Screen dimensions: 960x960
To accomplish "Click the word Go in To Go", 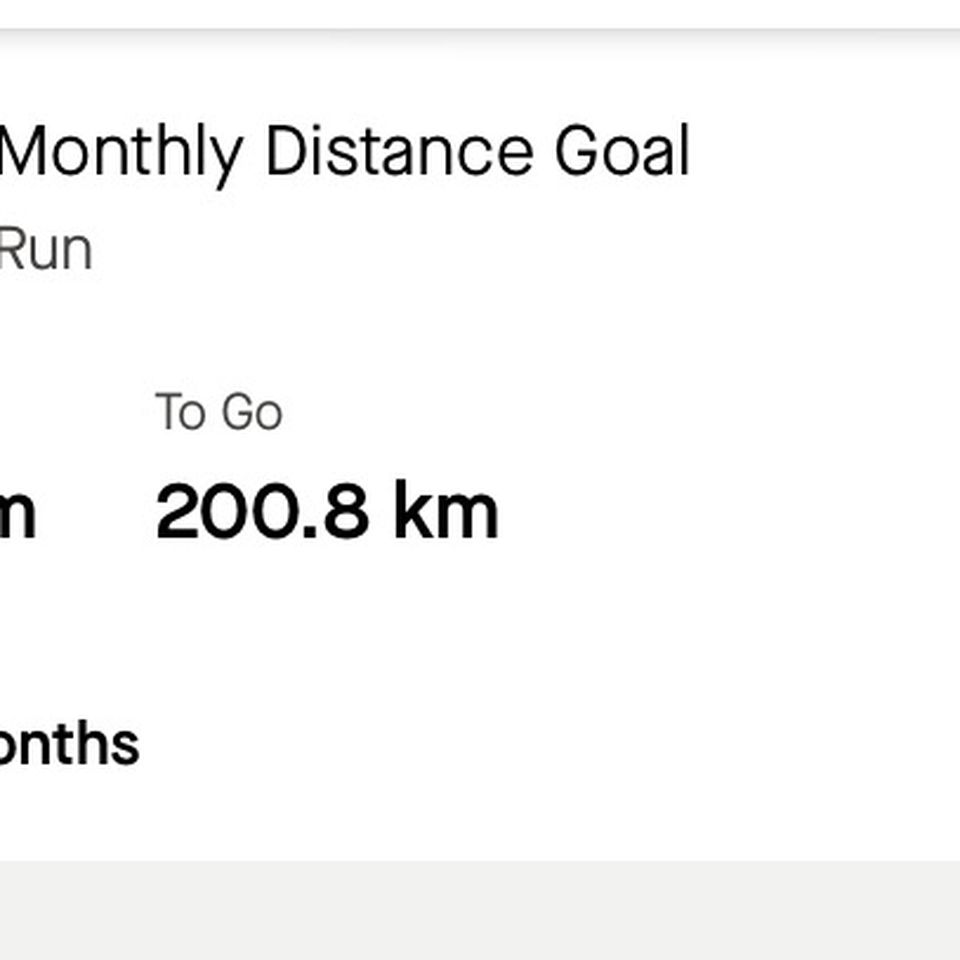I will [252, 411].
